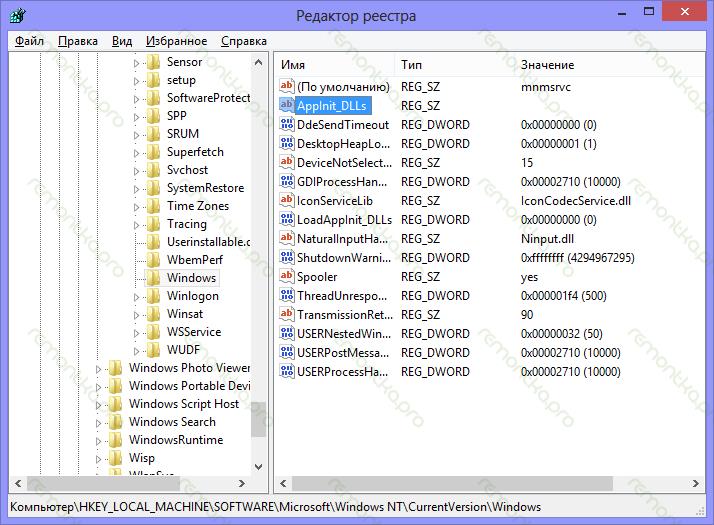Click the tree pane scroll right arrow
714x525 pixels.
coord(242,483)
